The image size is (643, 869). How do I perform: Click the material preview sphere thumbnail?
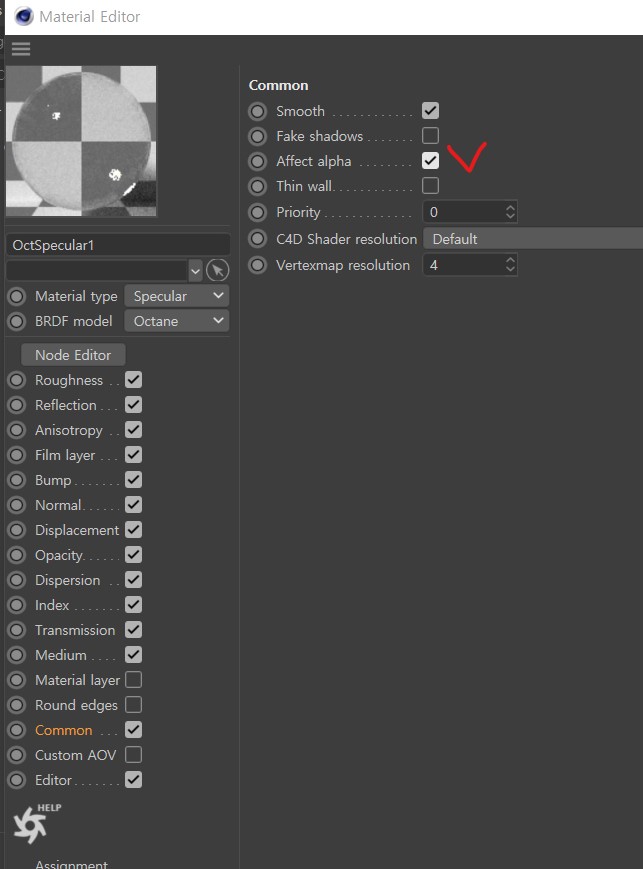coord(81,141)
